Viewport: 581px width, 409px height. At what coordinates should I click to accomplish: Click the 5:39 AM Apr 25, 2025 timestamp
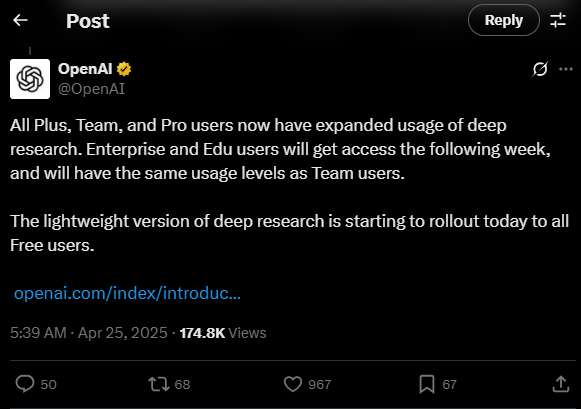89,333
